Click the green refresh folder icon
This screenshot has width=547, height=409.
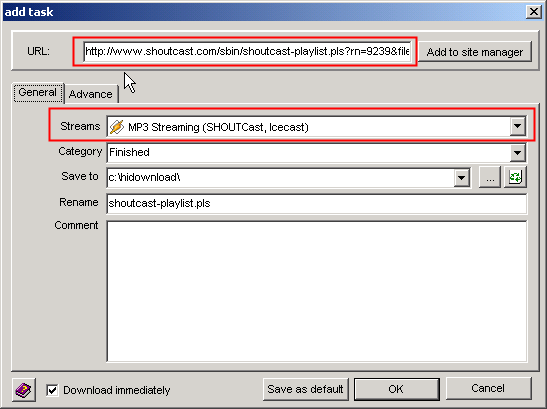(515, 177)
